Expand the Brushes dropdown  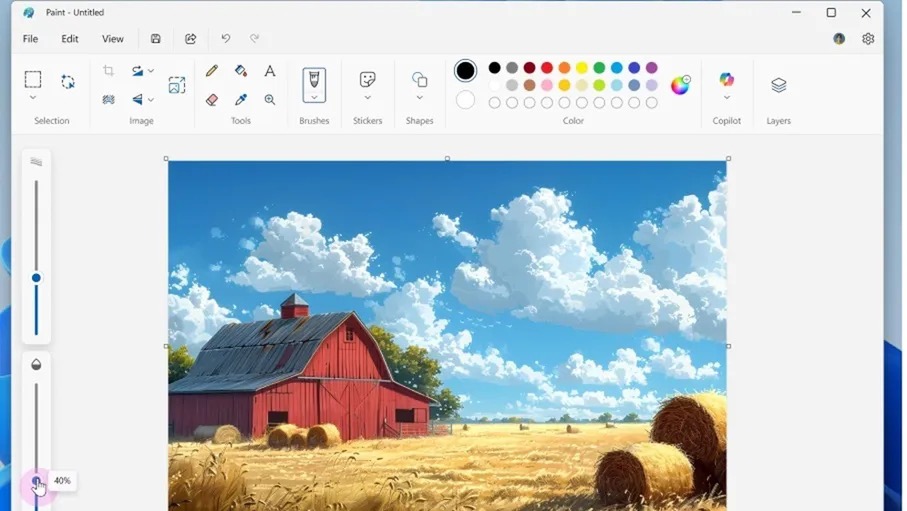[314, 98]
